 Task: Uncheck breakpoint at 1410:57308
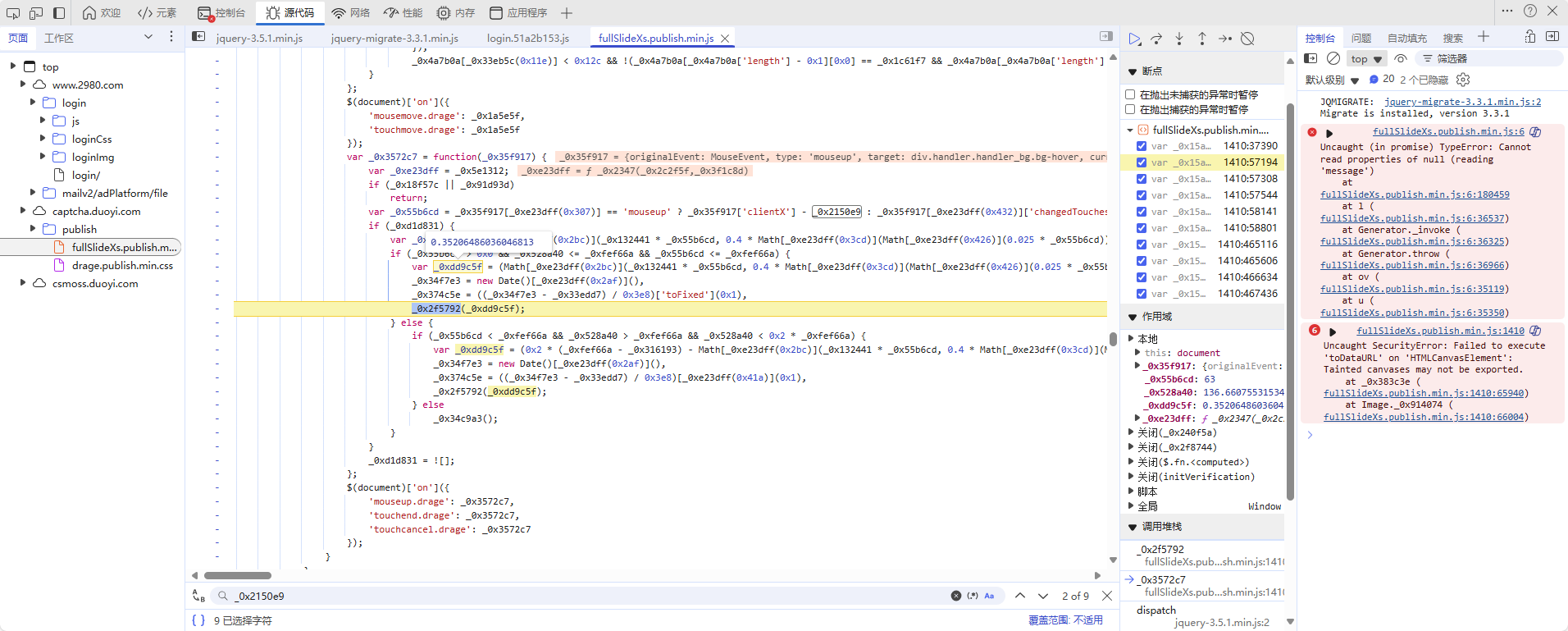[1142, 179]
